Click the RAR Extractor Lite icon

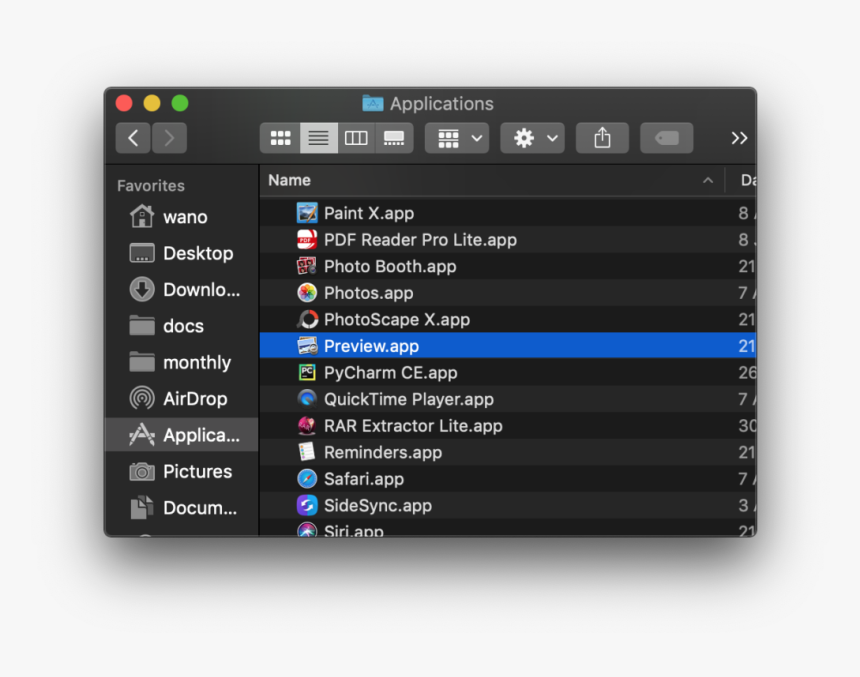307,426
